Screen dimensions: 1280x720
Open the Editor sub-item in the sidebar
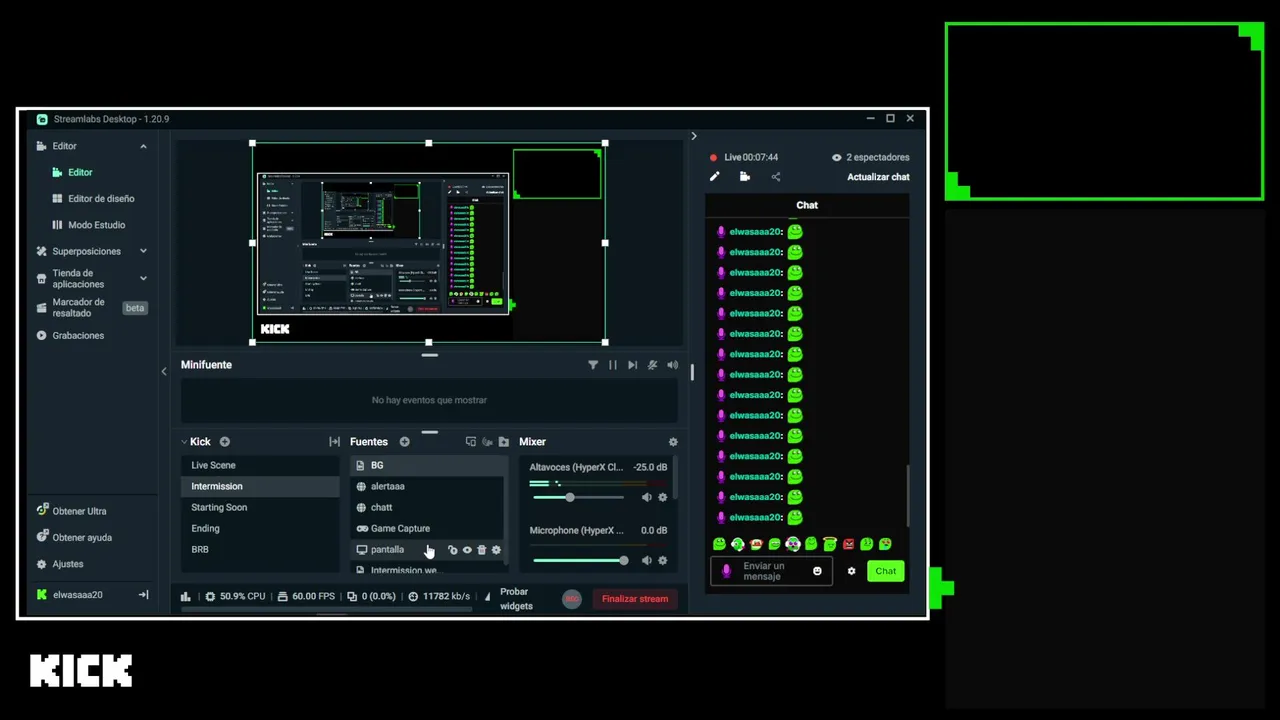point(80,172)
